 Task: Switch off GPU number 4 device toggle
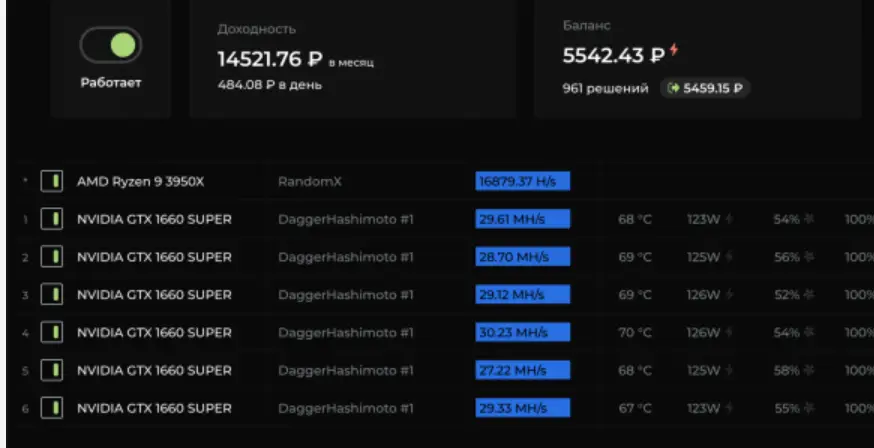coord(51,333)
